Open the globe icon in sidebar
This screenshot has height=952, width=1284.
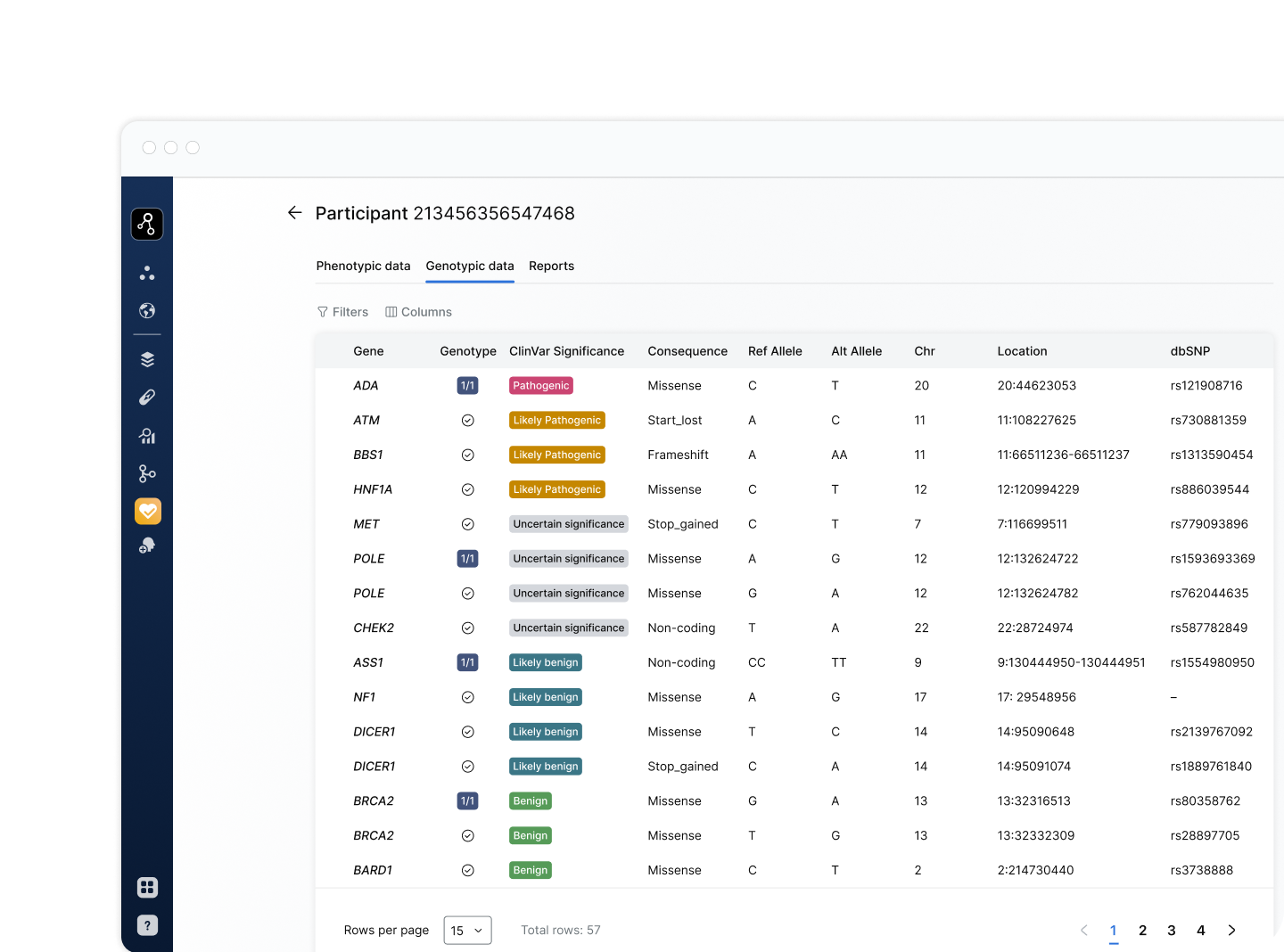point(147,311)
